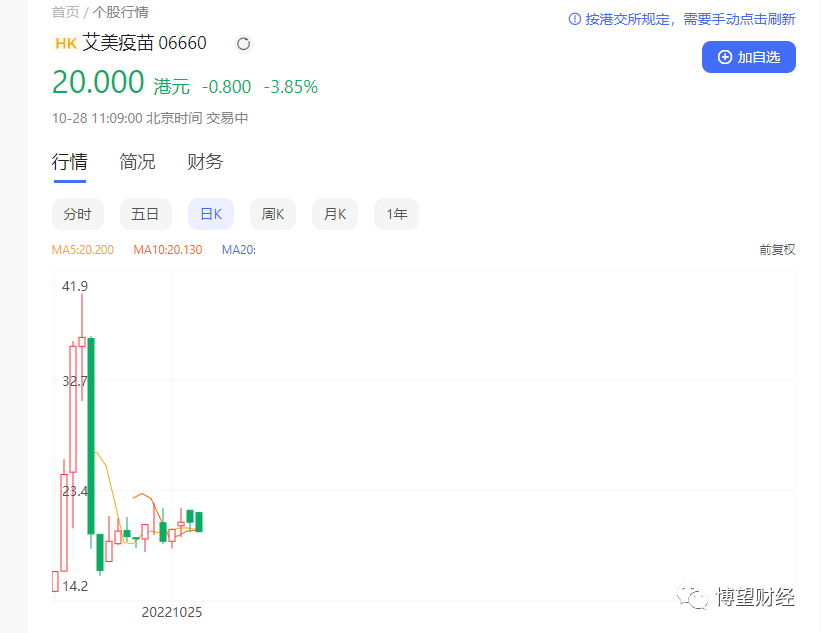This screenshot has width=821, height=633.
Task: Open the 首页 breadcrumb link
Action: 65,12
